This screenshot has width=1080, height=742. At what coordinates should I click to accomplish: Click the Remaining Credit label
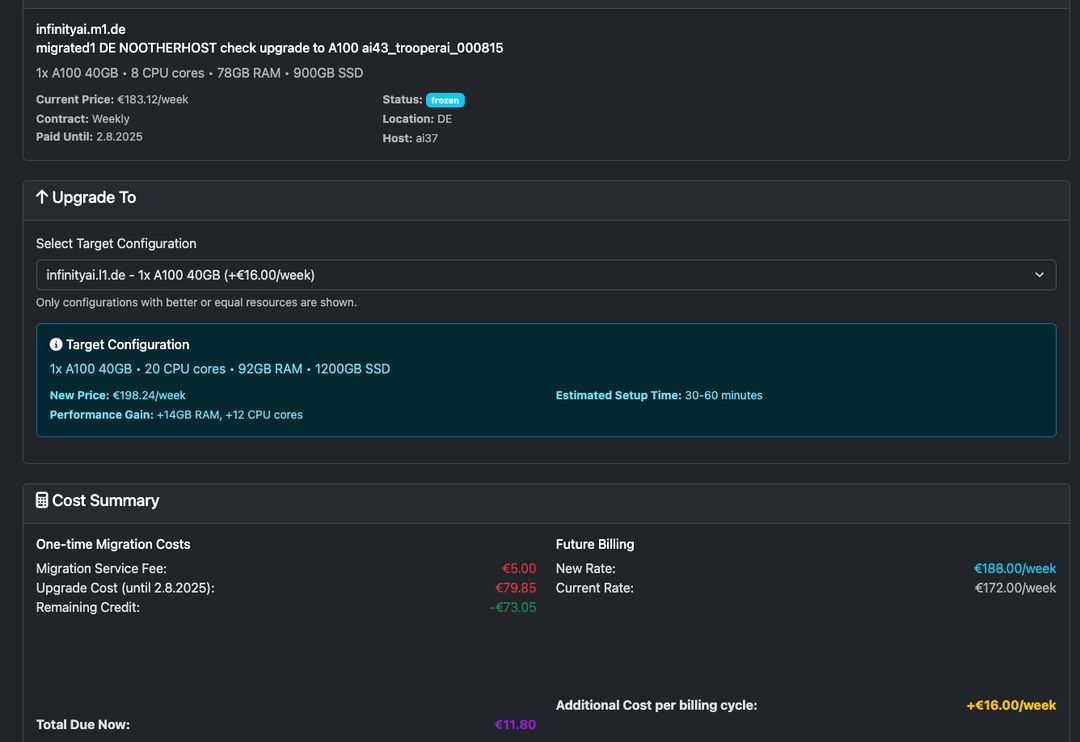[x=87, y=607]
